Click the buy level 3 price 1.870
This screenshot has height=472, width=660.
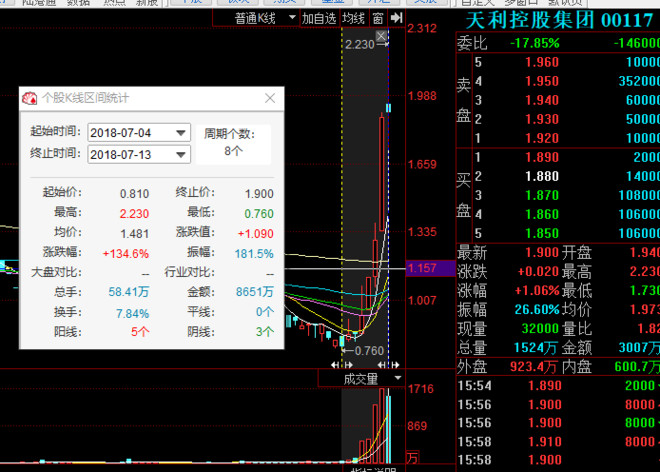(x=542, y=195)
